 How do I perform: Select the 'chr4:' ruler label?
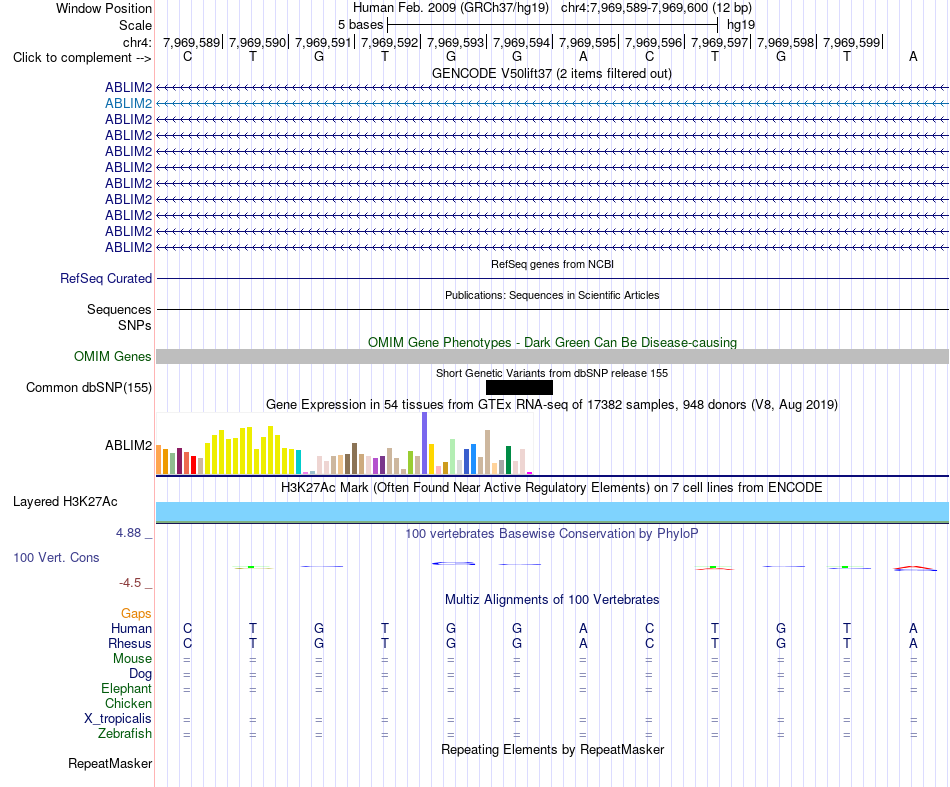pos(137,42)
